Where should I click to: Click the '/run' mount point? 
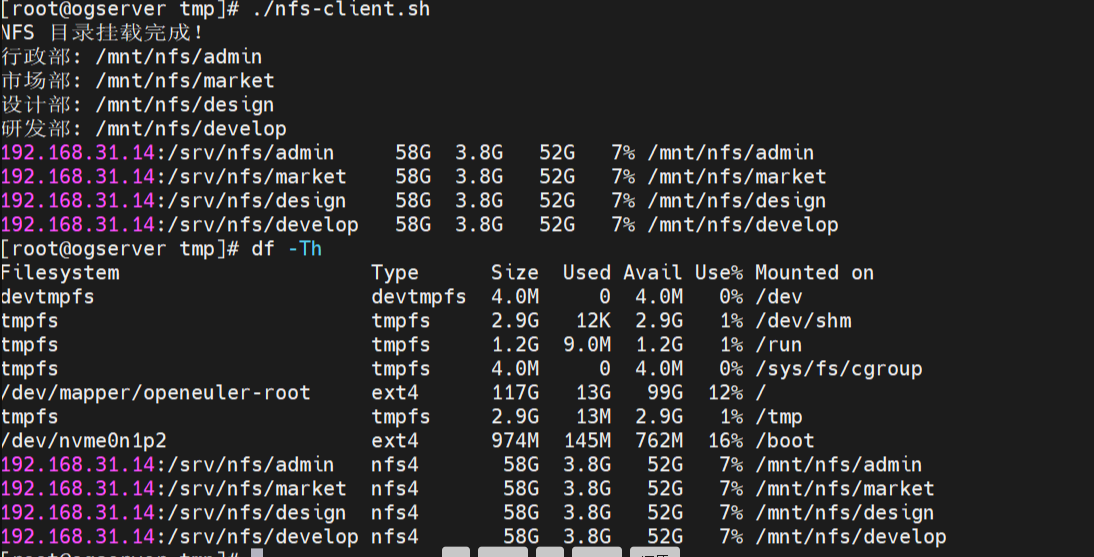pos(779,345)
